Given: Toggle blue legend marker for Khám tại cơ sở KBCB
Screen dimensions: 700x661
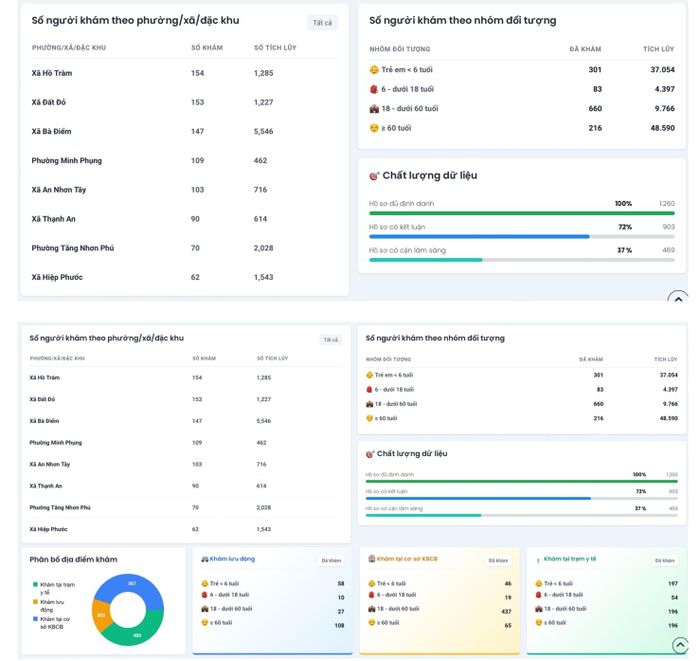Looking at the screenshot, I should [35, 619].
